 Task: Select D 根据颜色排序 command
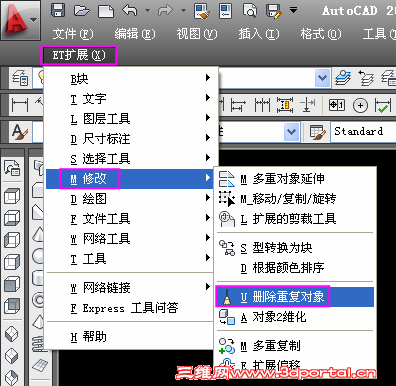[295, 268]
